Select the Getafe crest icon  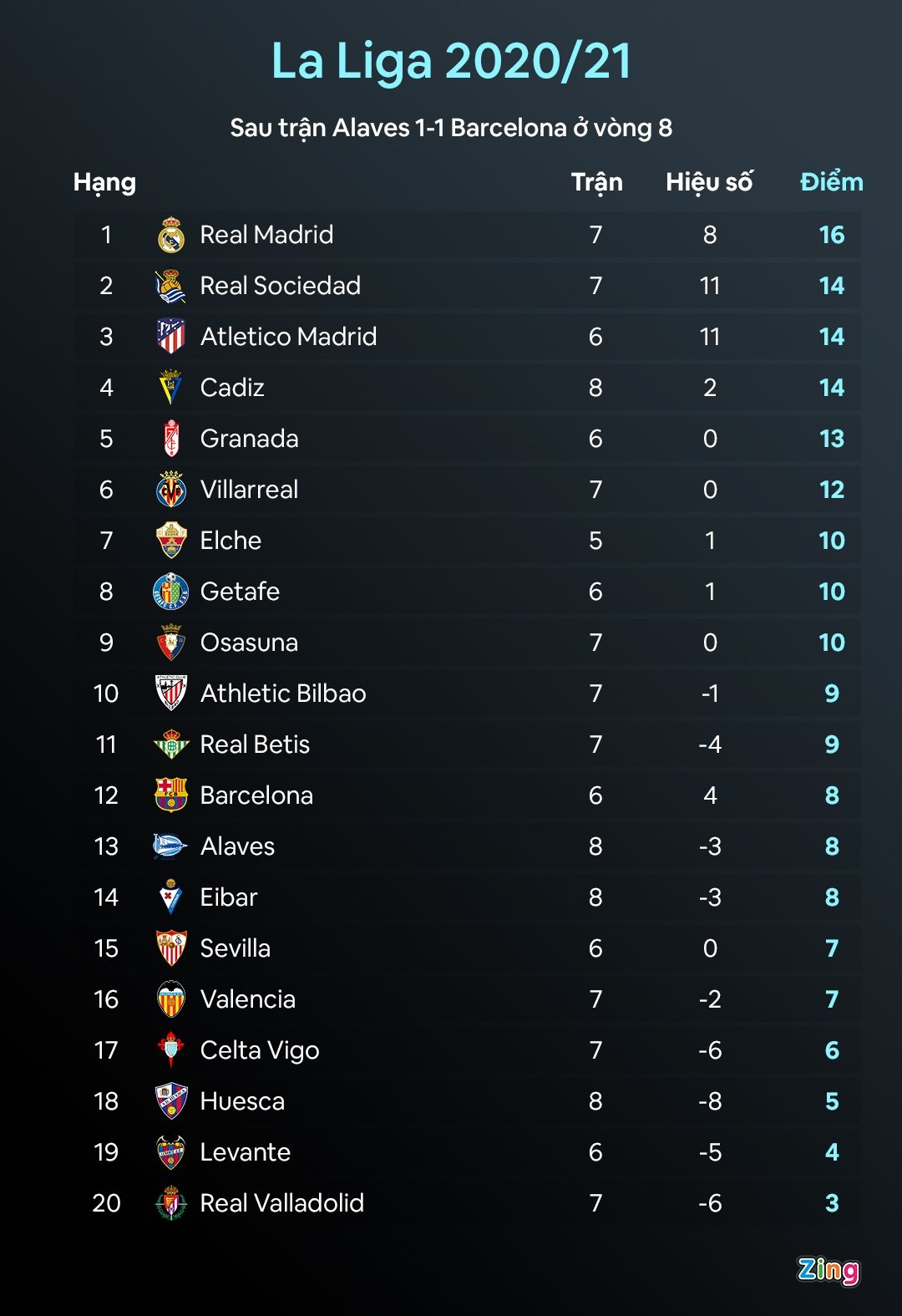[171, 592]
